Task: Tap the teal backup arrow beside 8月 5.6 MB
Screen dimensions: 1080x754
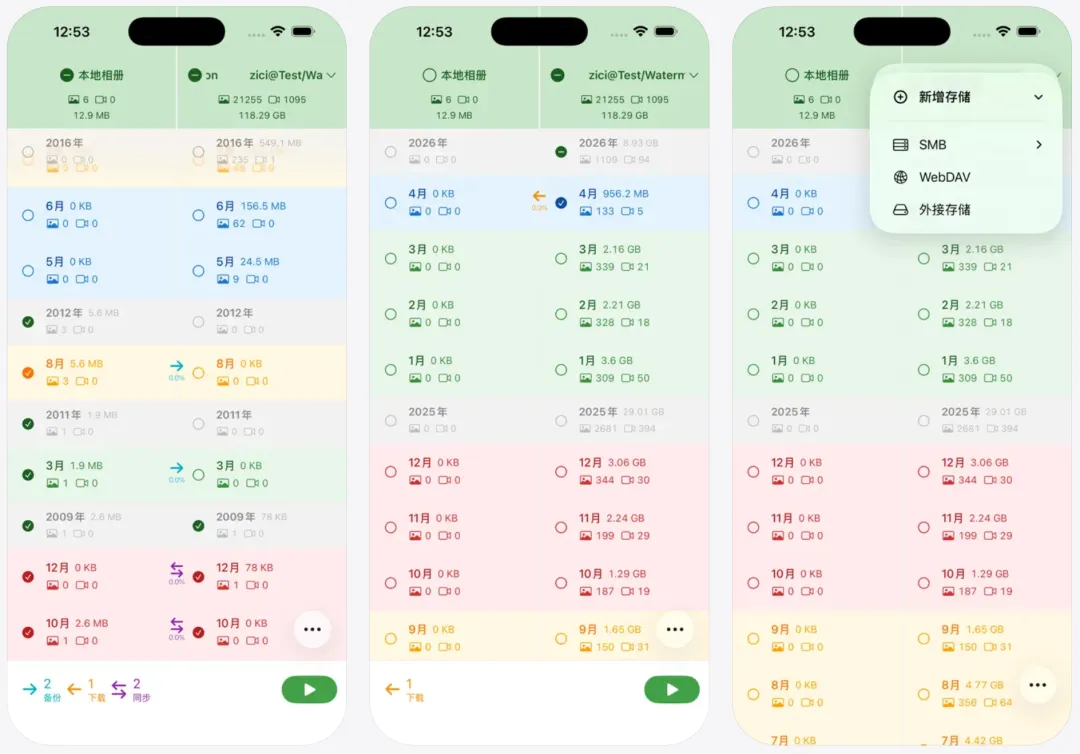Action: click(177, 367)
